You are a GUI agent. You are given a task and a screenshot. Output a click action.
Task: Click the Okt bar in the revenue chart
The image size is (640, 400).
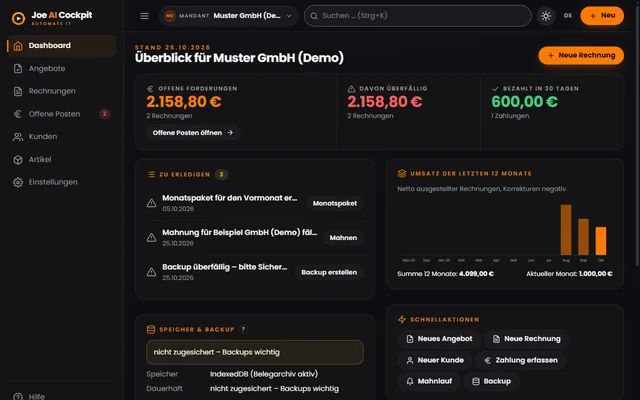click(601, 241)
